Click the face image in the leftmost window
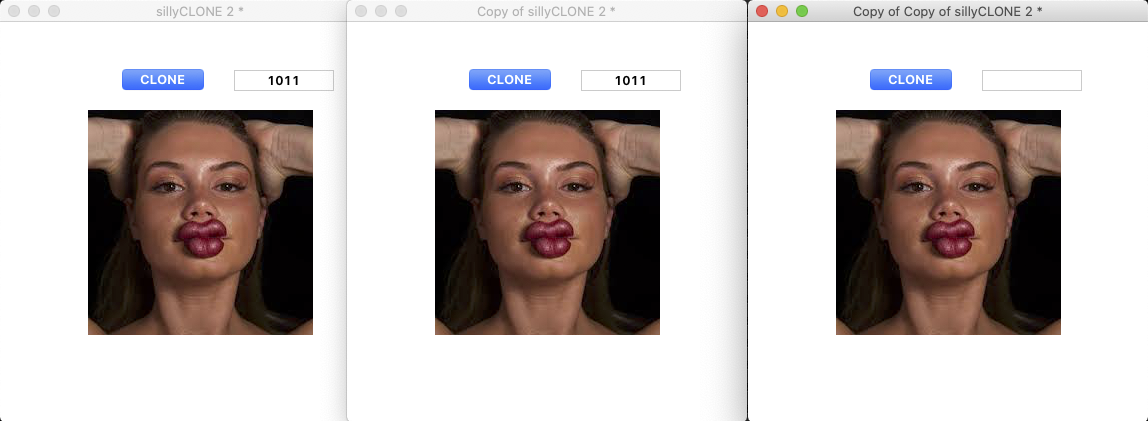1148x421 pixels. coord(200,222)
